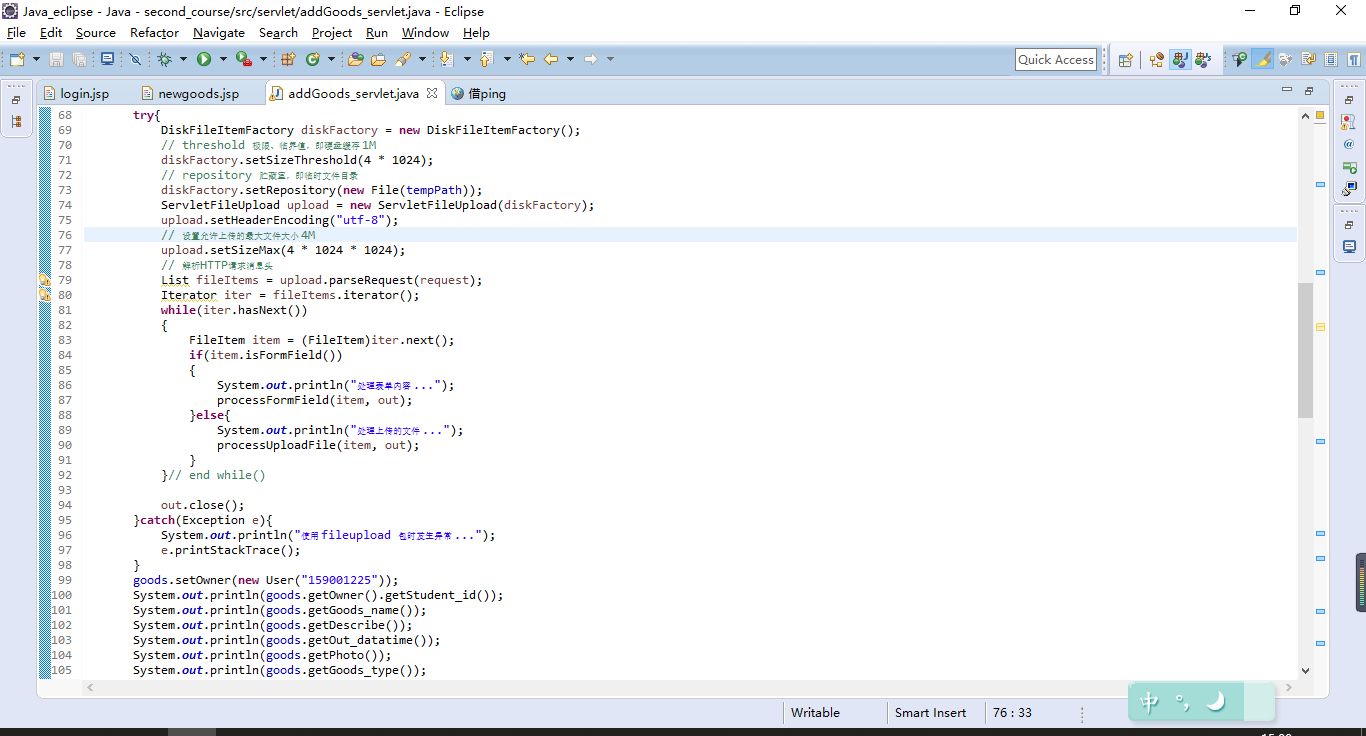Expand New Java Class dropdown arrow
Screen dimensions: 1366x736
point(331,59)
